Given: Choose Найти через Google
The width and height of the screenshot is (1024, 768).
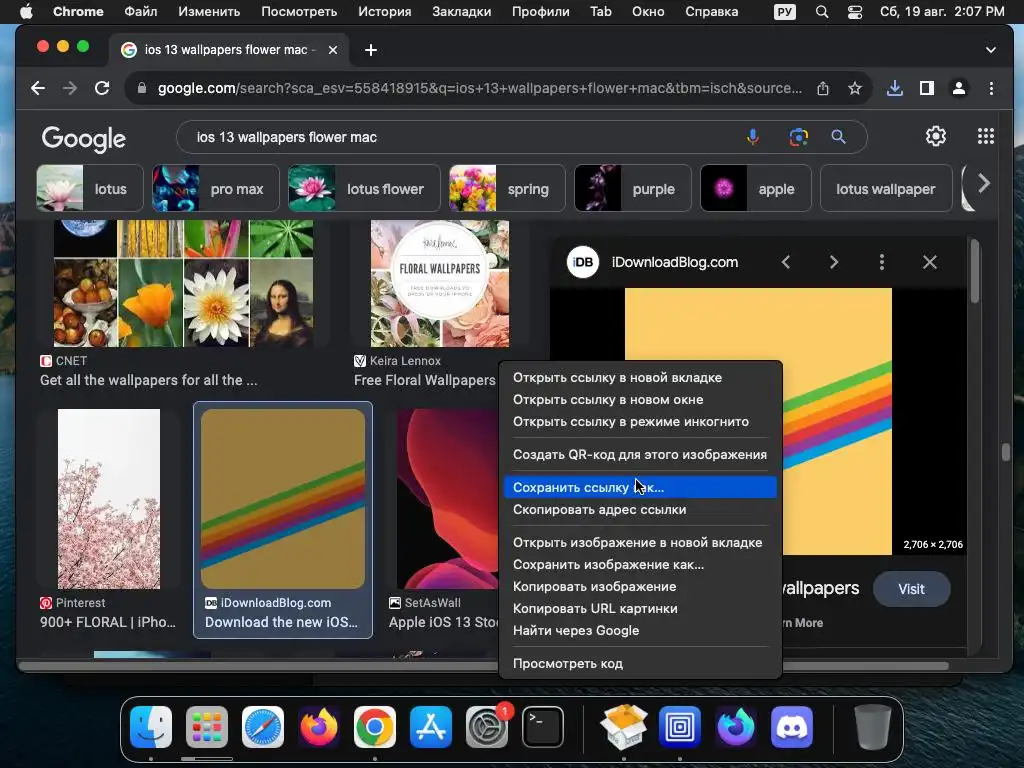Looking at the screenshot, I should [x=640, y=631].
